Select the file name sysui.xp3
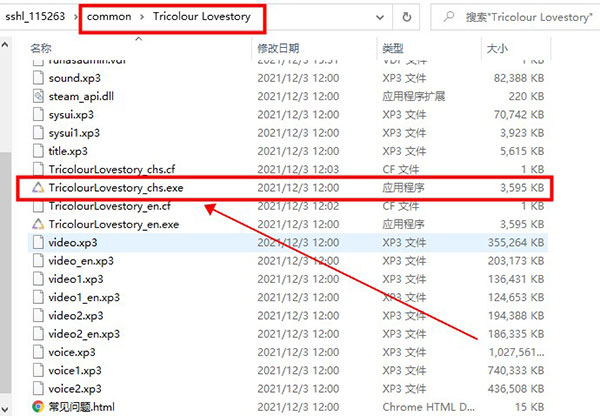 pyautogui.click(x=71, y=115)
